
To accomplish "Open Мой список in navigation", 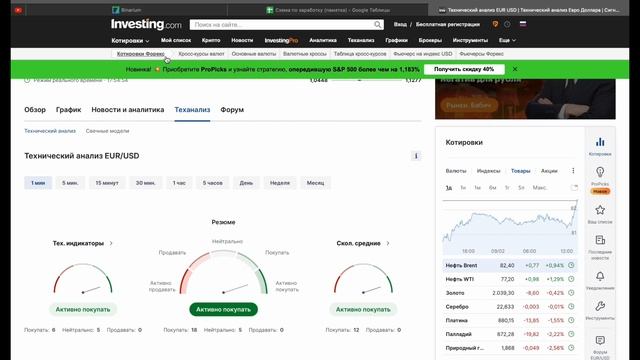I will click(x=176, y=40).
